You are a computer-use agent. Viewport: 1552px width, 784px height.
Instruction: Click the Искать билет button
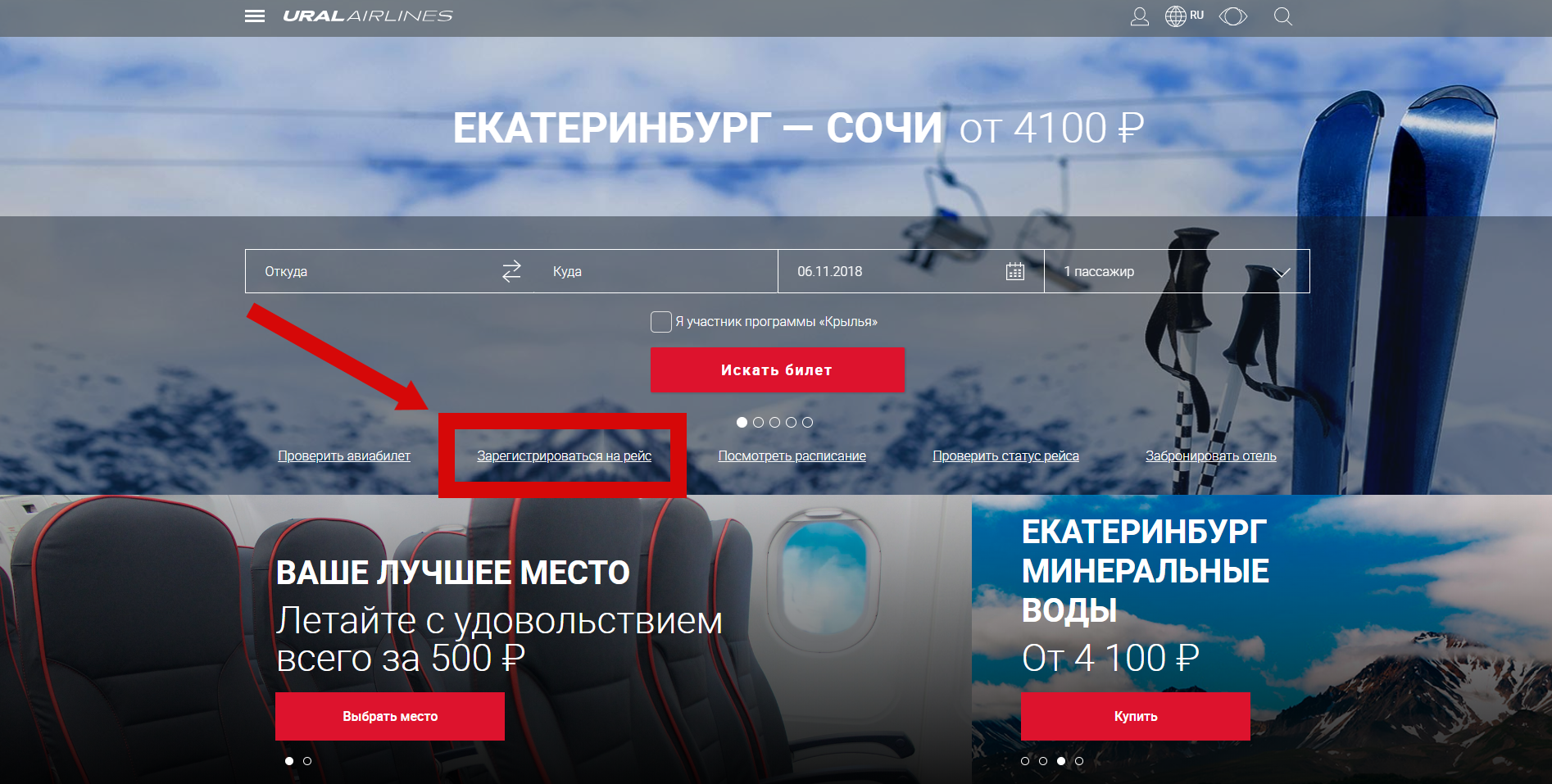778,370
